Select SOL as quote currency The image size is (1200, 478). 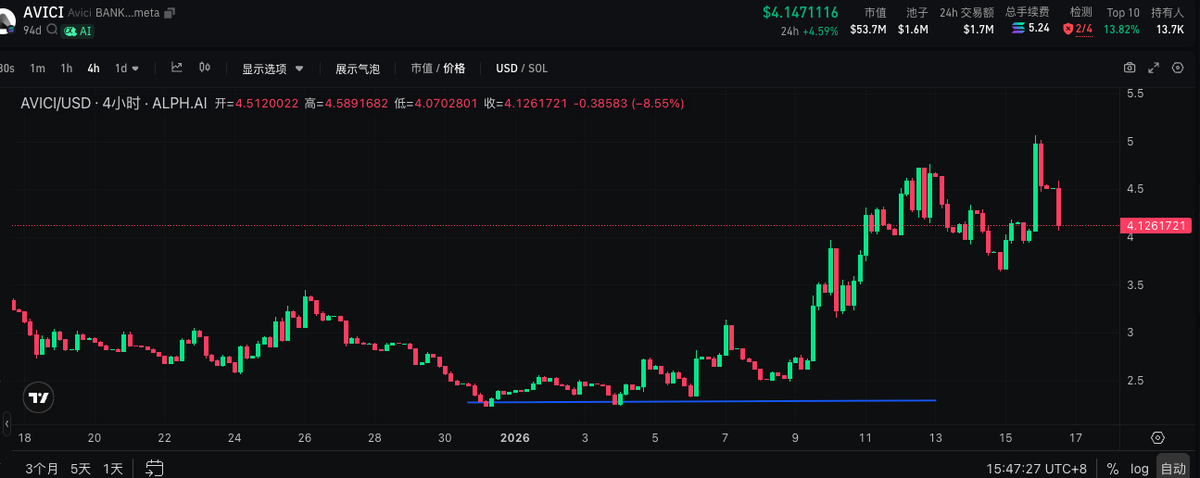[538, 69]
